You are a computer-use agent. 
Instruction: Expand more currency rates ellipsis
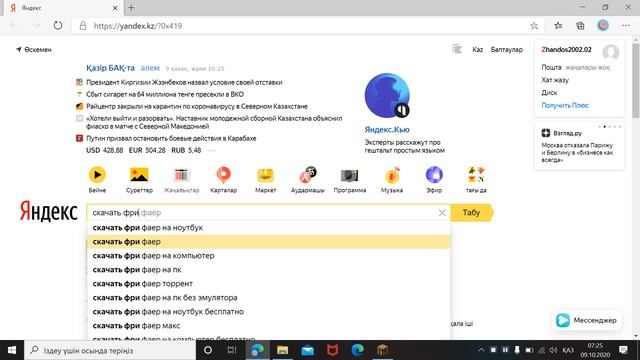coord(211,151)
